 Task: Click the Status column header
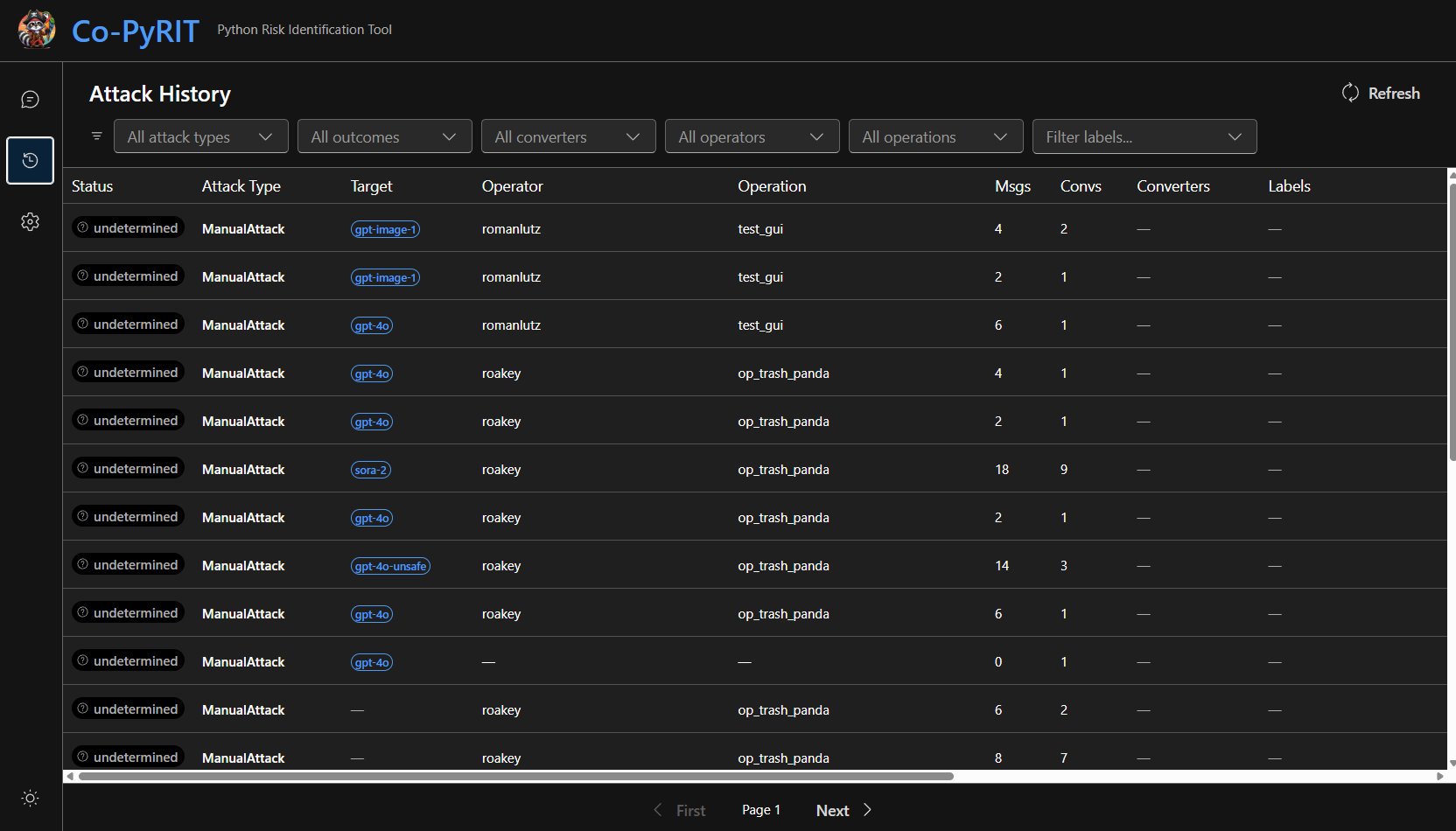click(93, 186)
